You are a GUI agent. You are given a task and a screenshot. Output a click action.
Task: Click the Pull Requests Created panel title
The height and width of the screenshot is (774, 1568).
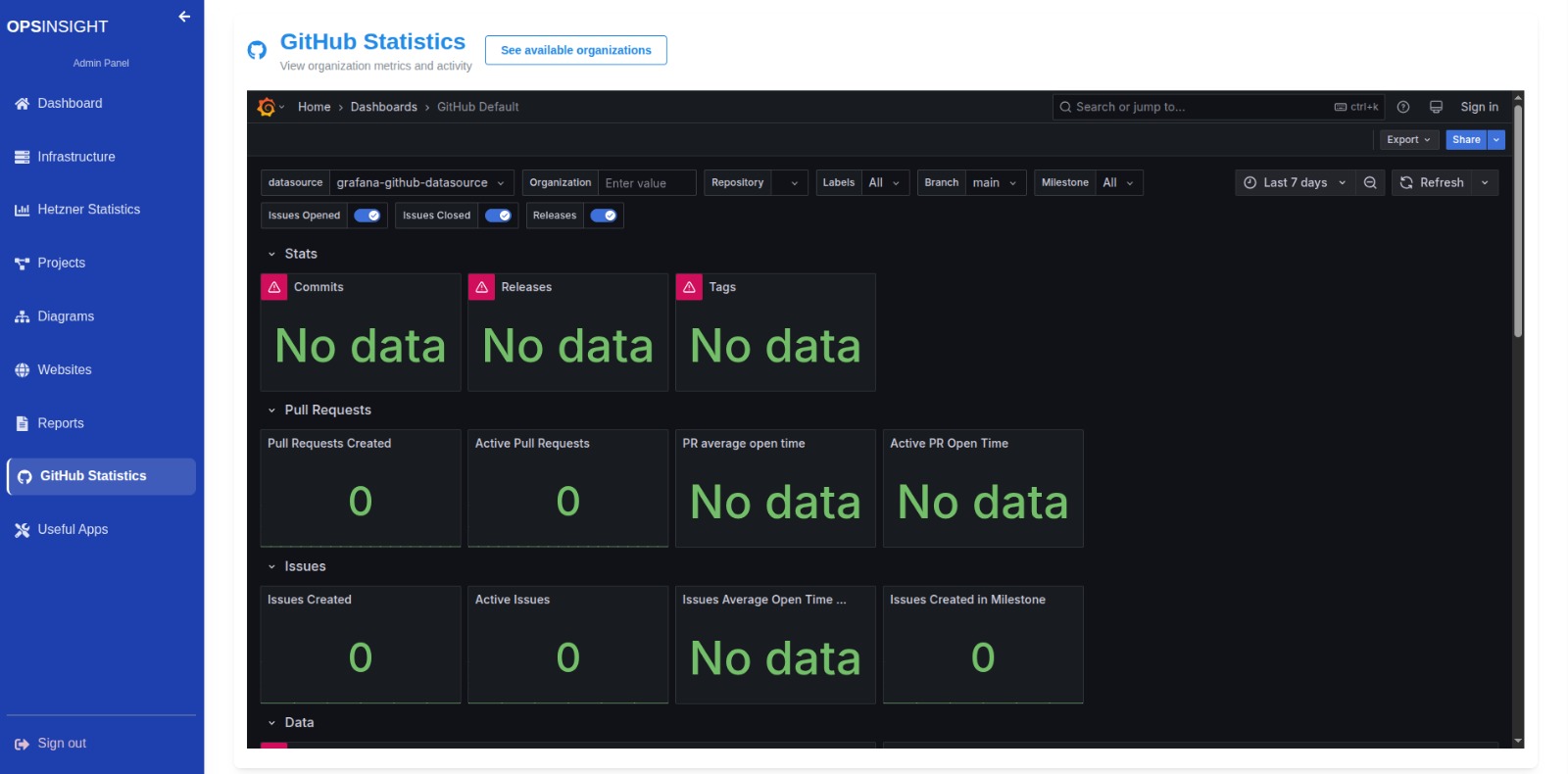pyautogui.click(x=329, y=444)
